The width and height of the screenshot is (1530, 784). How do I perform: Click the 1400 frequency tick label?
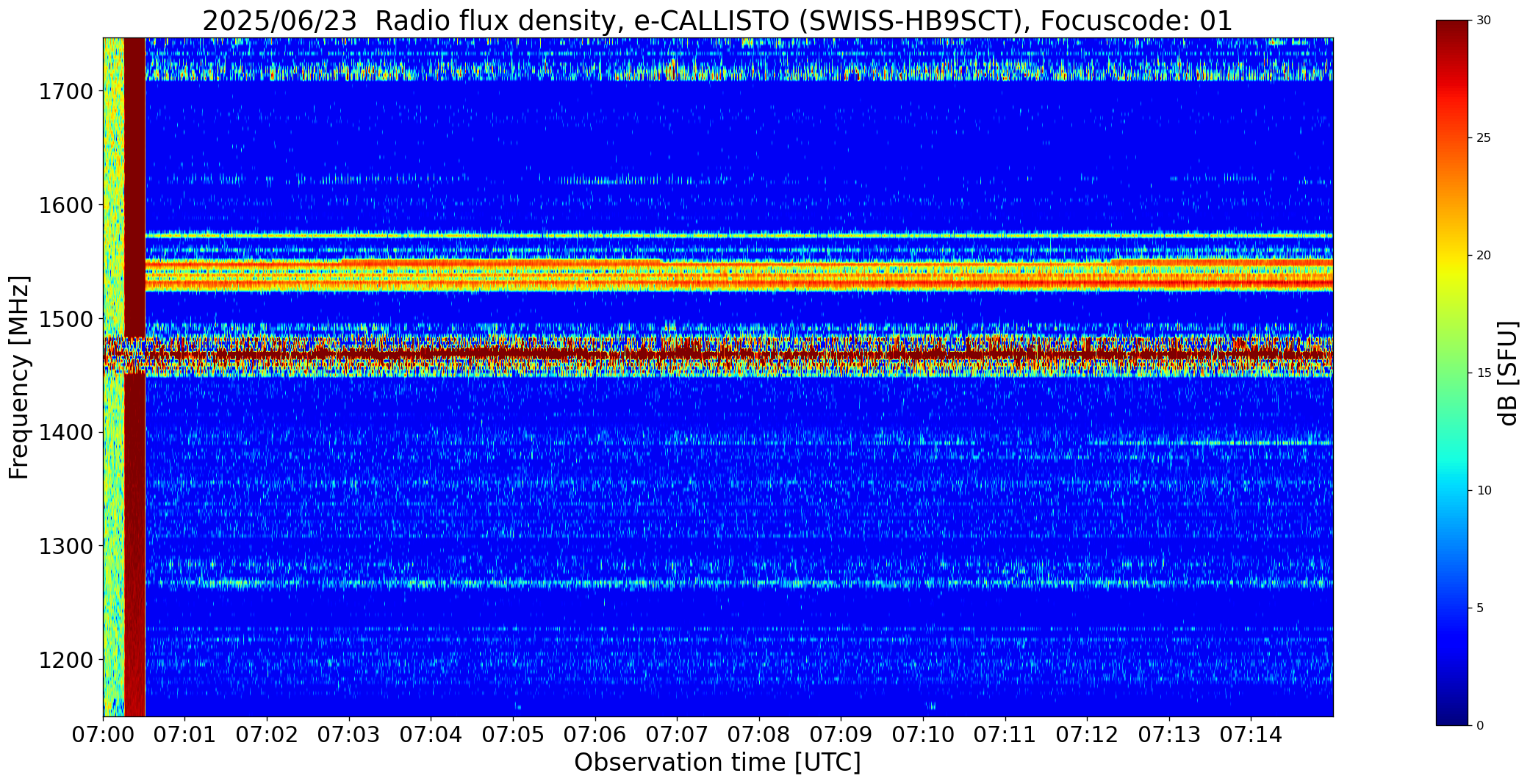coord(65,433)
